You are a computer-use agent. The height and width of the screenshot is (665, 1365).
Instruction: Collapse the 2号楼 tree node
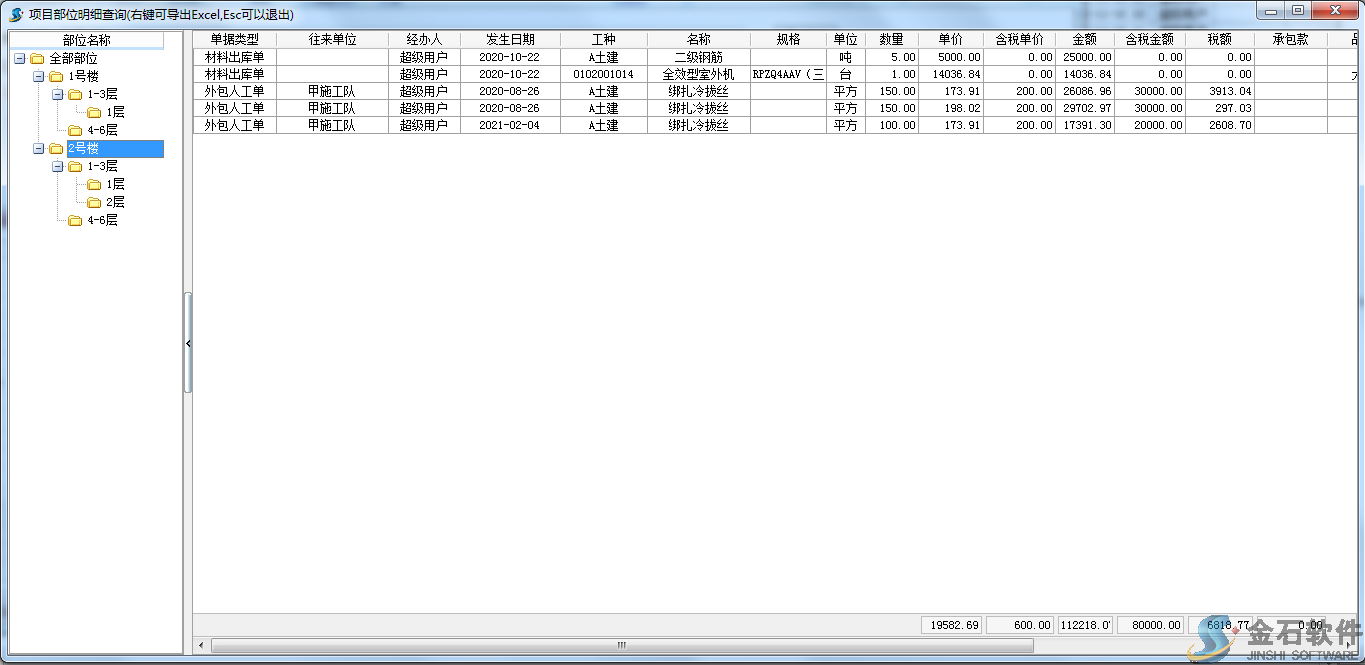(x=38, y=149)
